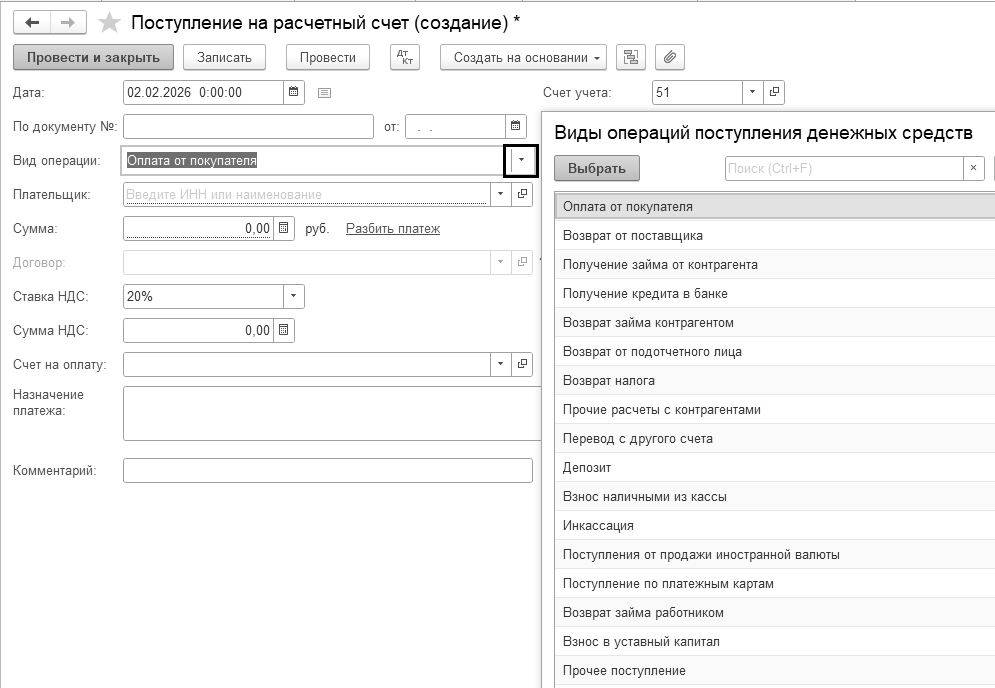Open document structure icon next to Создать на основании

(630, 57)
